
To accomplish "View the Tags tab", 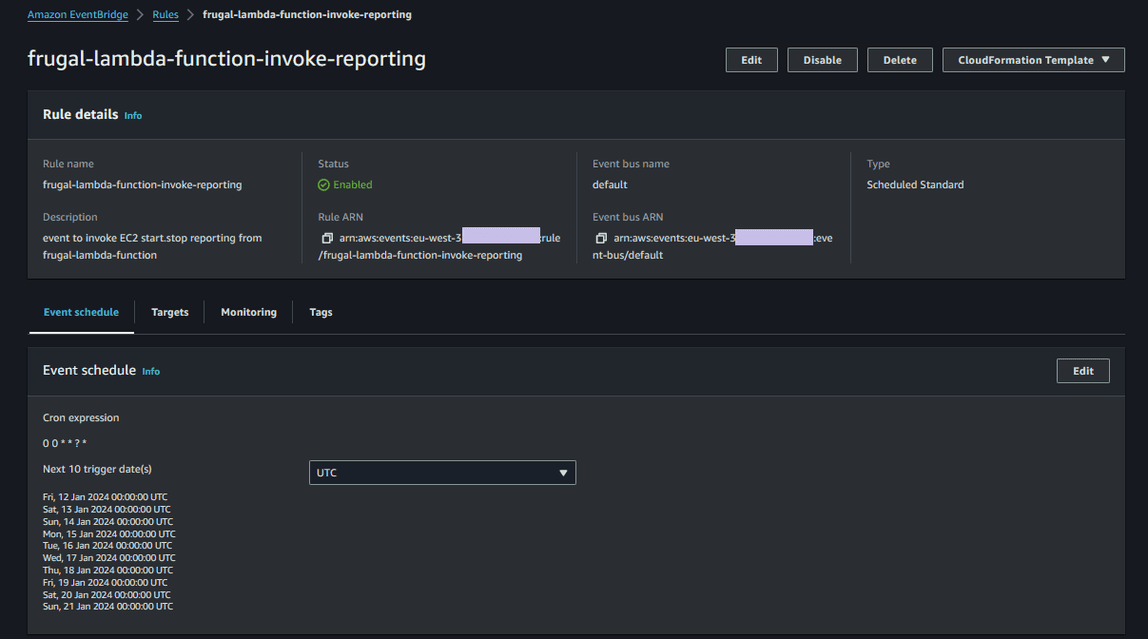I will click(320, 311).
